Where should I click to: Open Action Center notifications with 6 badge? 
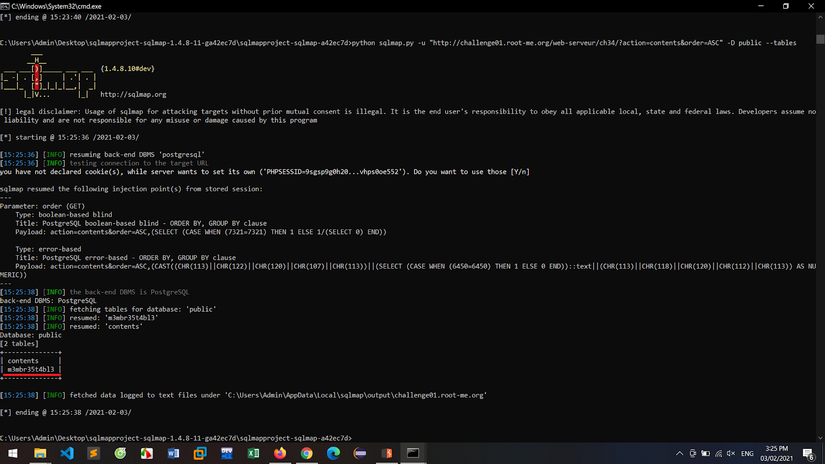click(809, 453)
